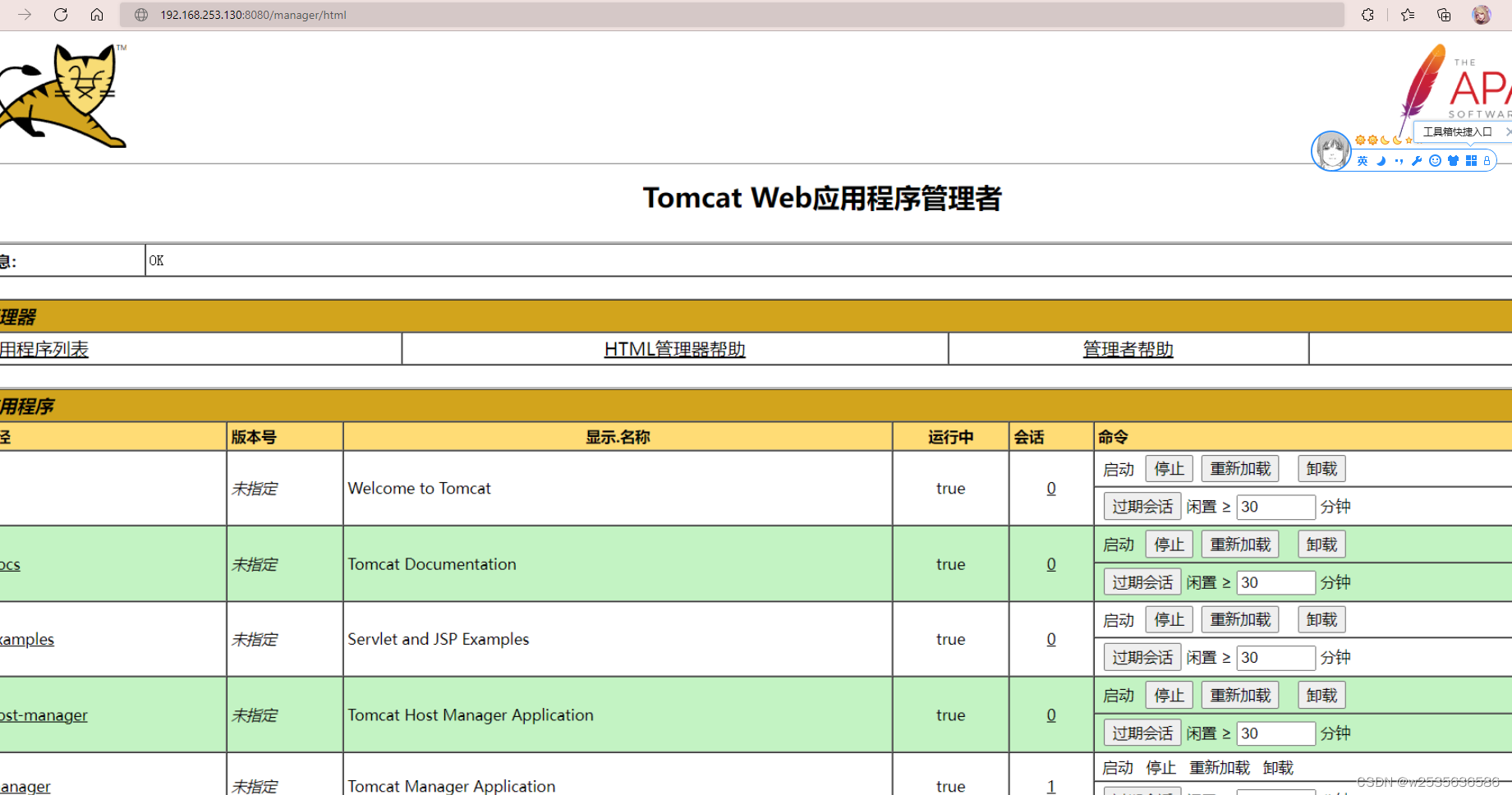1512x795 pixels.
Task: Open the favorites star icon
Action: (x=1408, y=15)
